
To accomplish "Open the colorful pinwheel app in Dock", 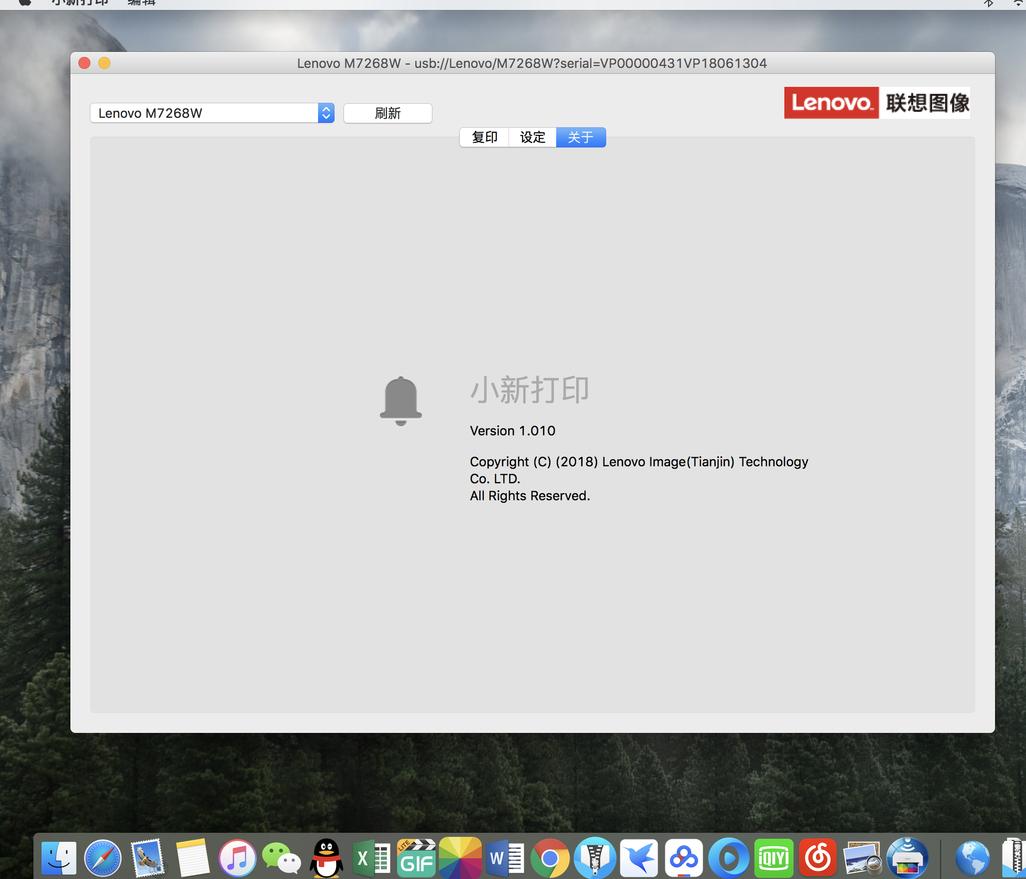I will [x=461, y=857].
